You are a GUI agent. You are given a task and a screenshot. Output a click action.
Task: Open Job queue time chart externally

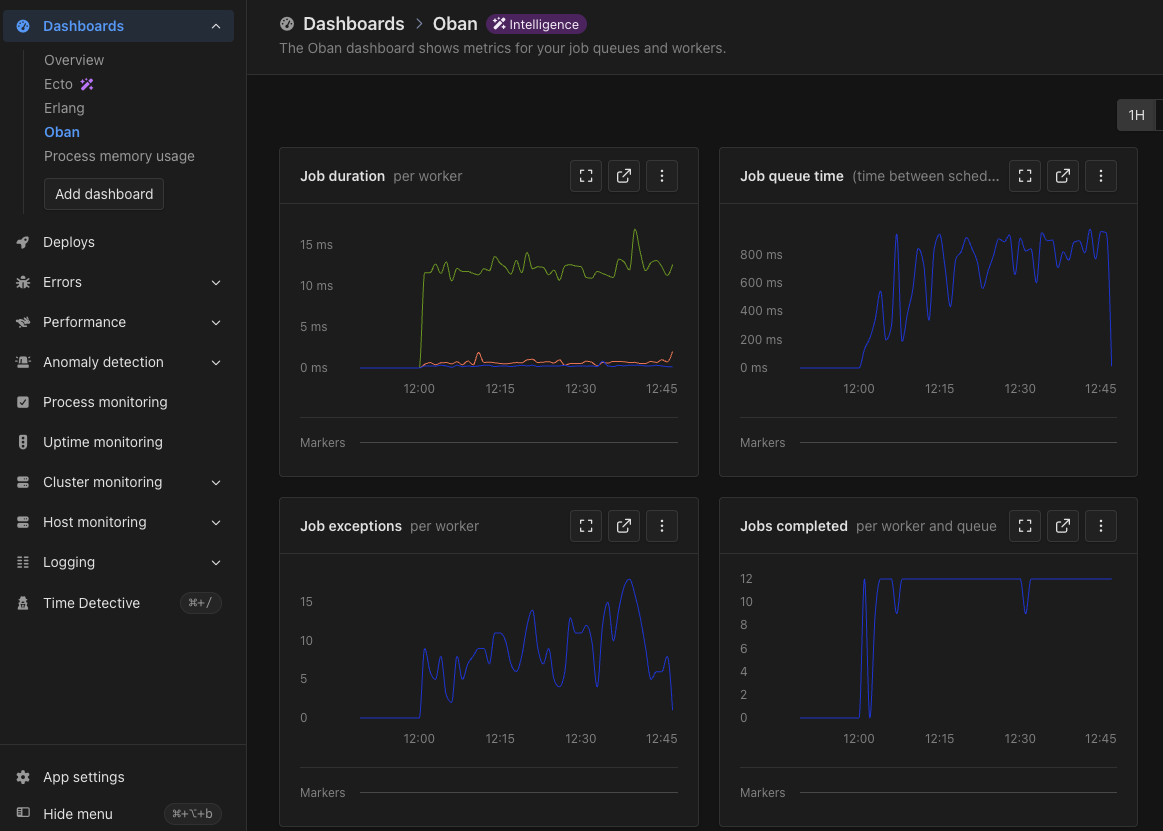[x=1063, y=176]
